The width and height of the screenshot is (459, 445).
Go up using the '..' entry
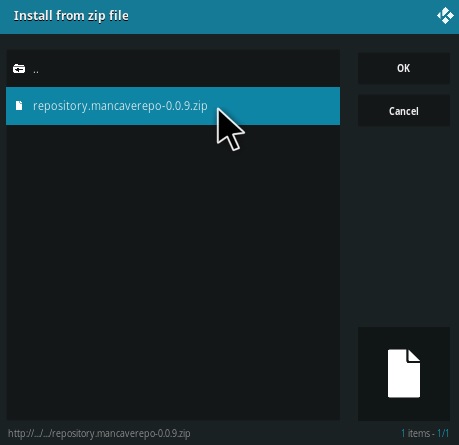point(173,69)
